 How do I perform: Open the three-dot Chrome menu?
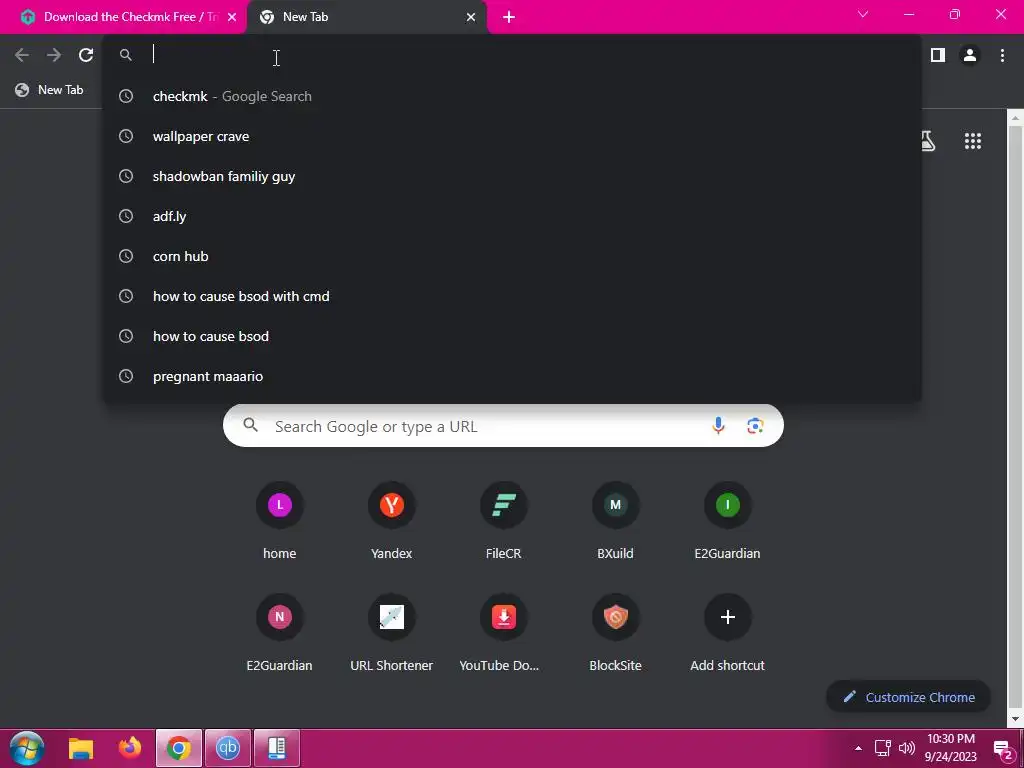pyautogui.click(x=1002, y=55)
